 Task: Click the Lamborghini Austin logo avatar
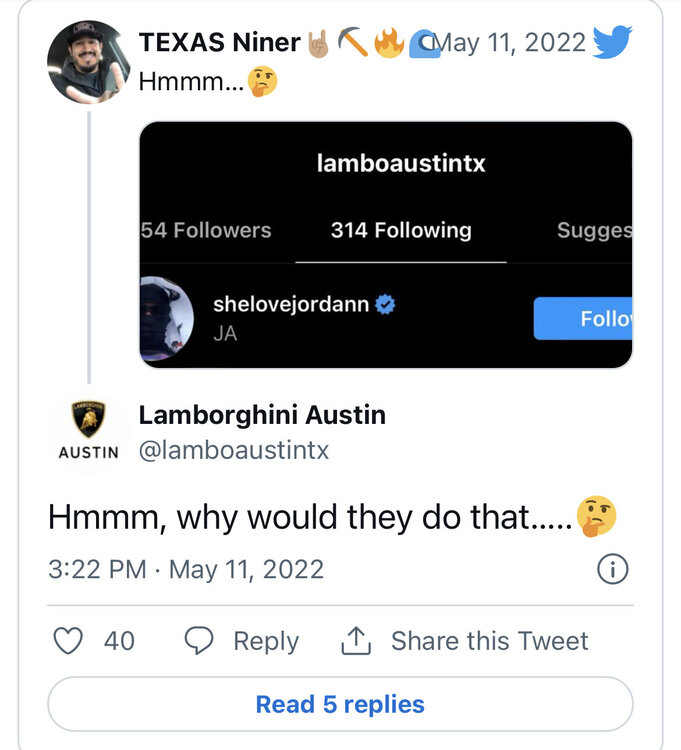(x=88, y=430)
